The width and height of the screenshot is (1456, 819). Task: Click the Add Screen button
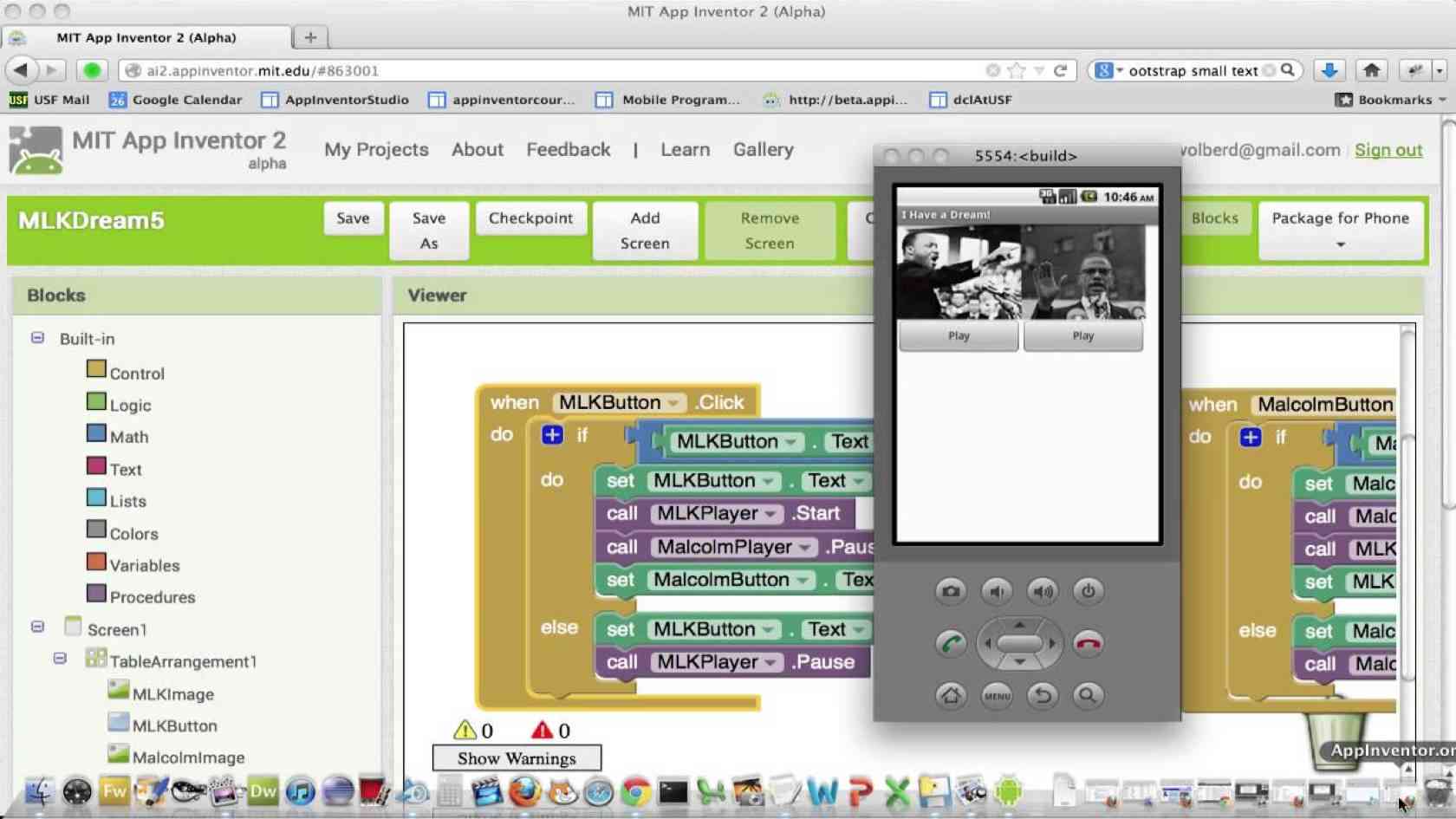[x=645, y=231]
